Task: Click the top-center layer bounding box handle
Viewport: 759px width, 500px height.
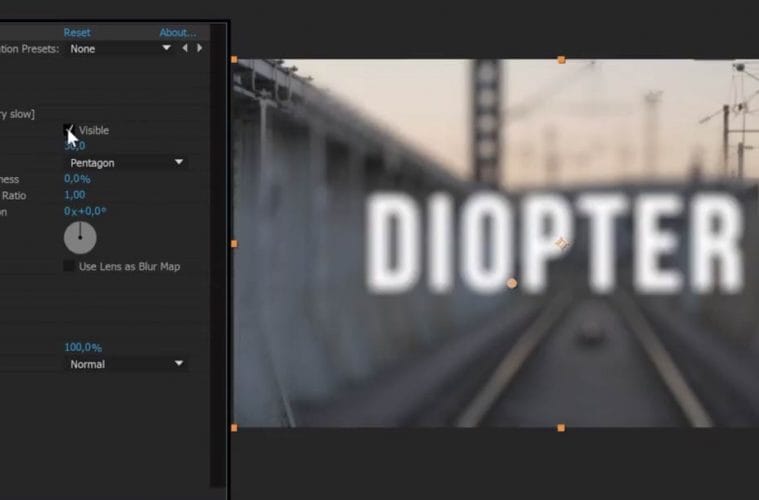Action: click(561, 60)
